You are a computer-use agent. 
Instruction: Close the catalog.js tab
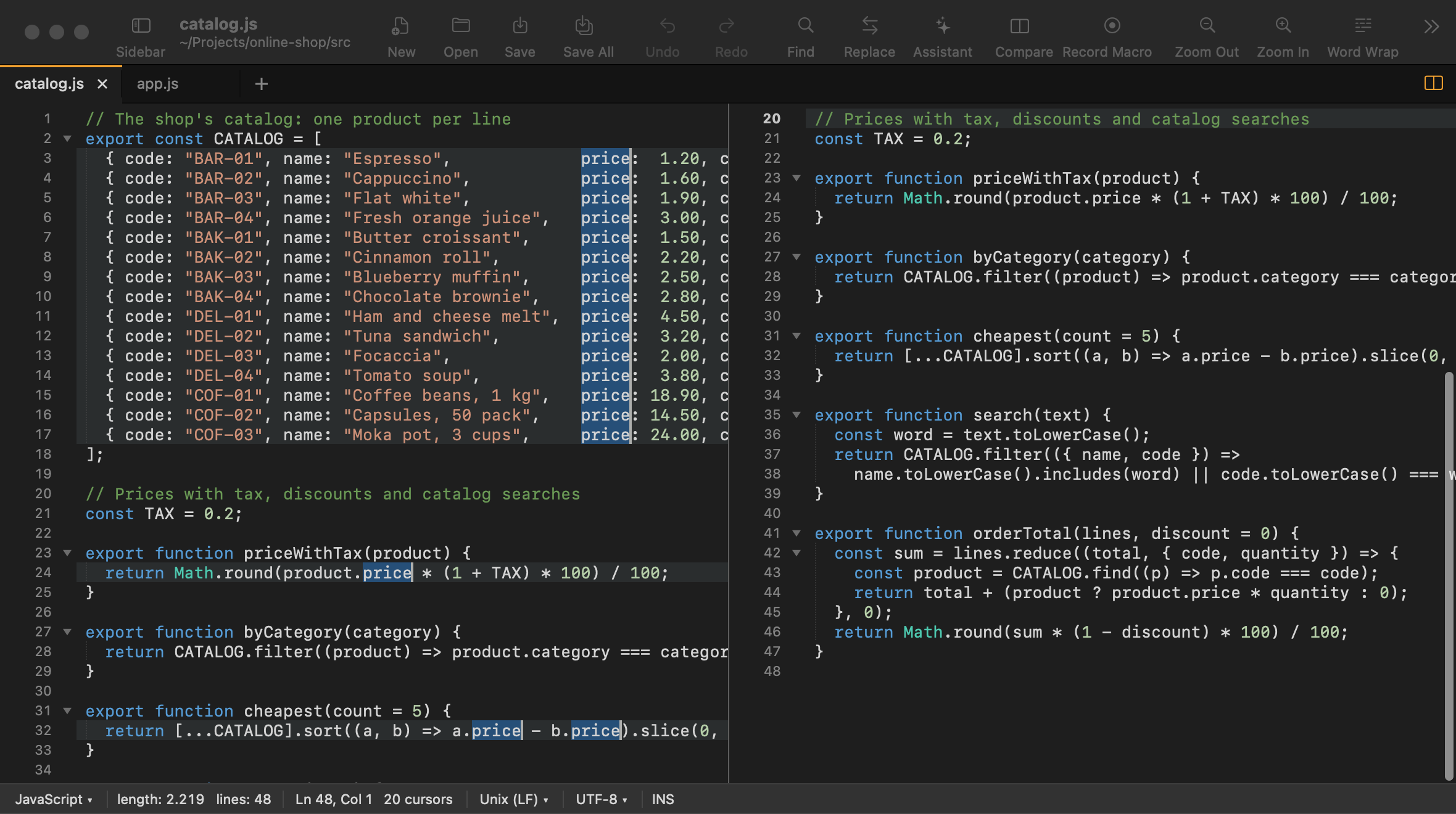pyautogui.click(x=102, y=84)
